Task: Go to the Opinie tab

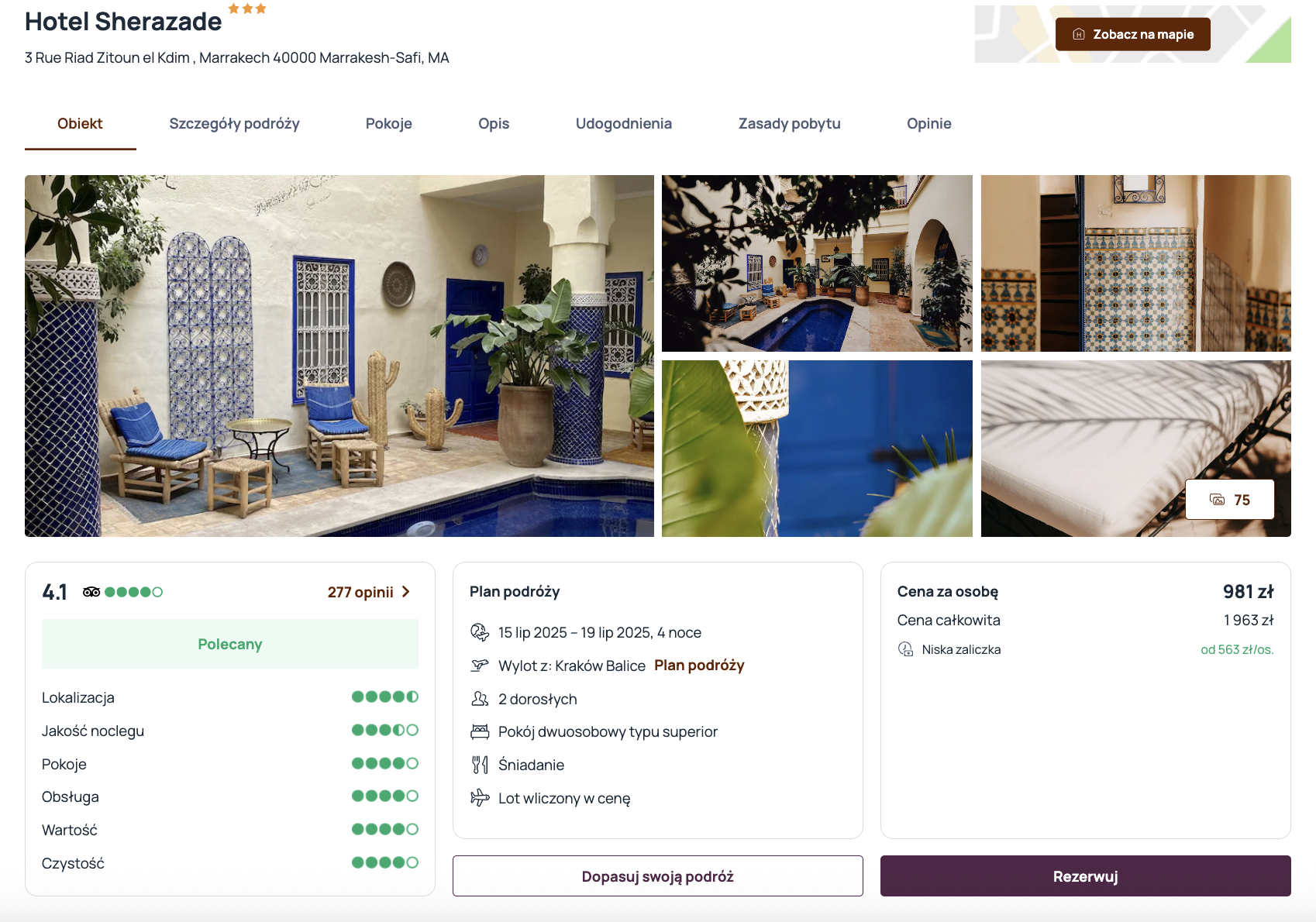Action: (x=929, y=124)
